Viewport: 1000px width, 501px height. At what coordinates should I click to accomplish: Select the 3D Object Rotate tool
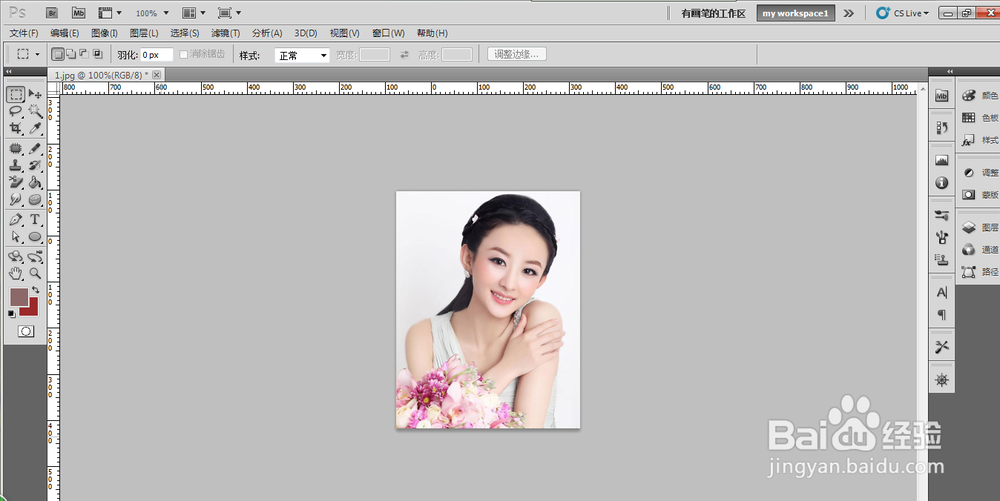pyautogui.click(x=16, y=257)
